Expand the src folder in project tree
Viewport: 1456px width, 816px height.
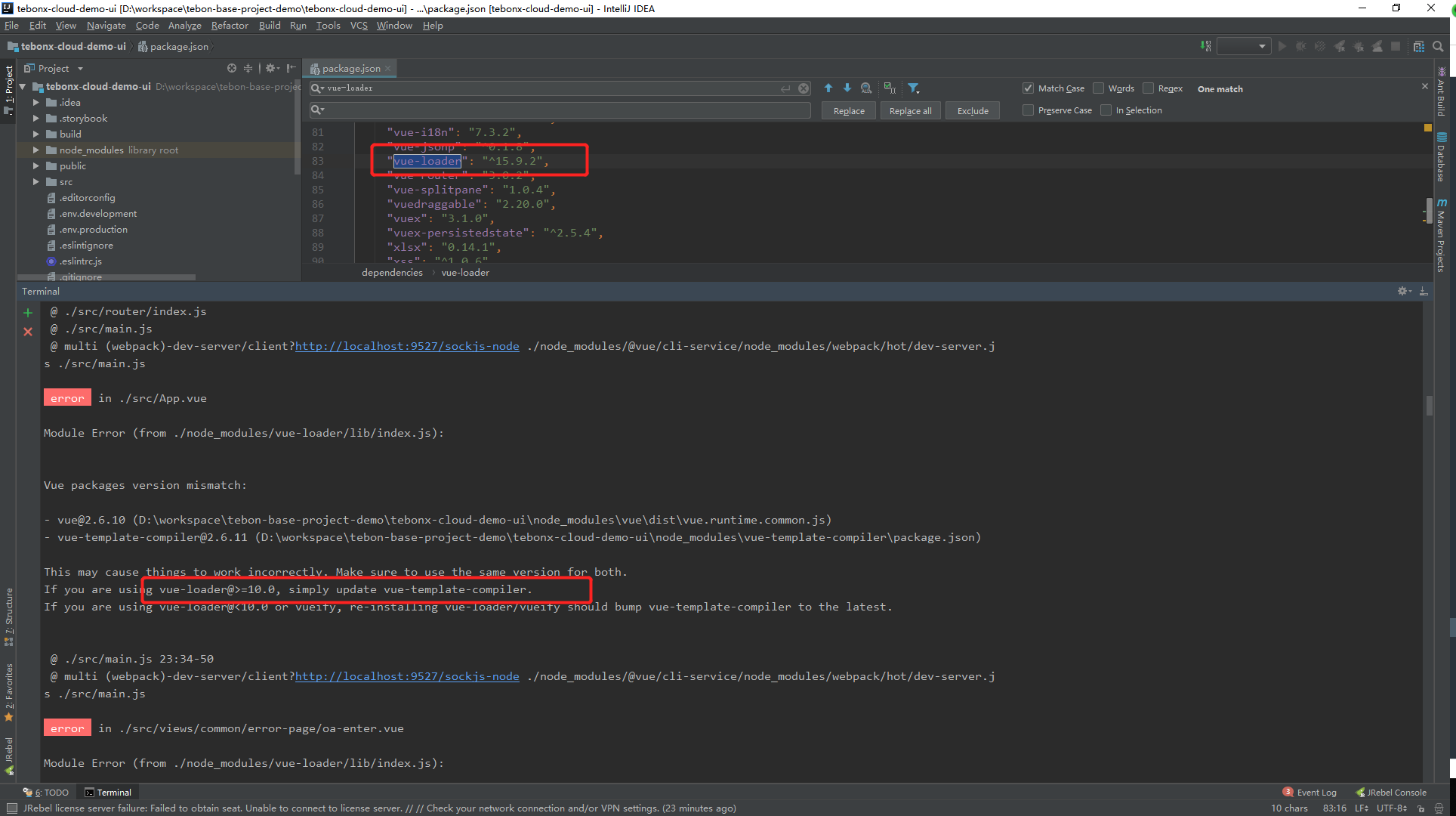click(35, 182)
